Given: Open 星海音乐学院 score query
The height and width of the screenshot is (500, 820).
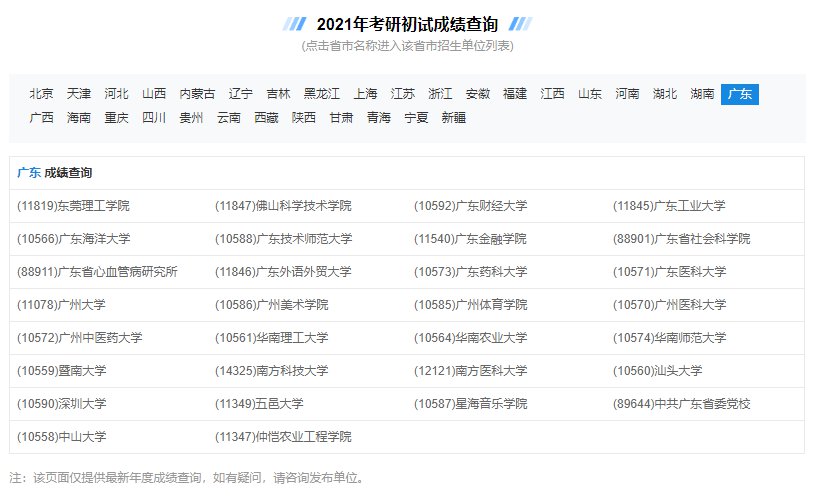Looking at the screenshot, I should [x=470, y=404].
